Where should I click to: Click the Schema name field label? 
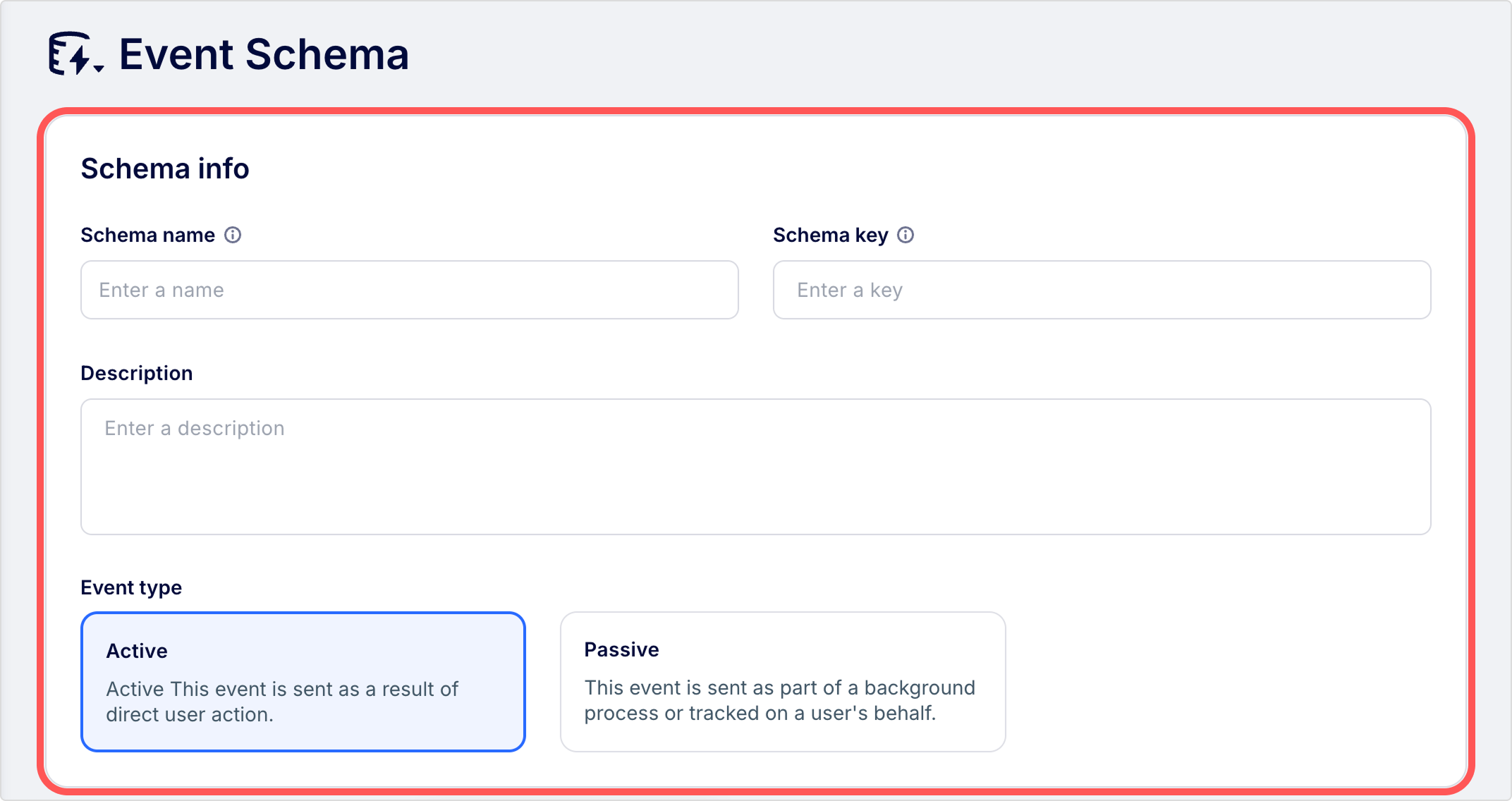click(x=147, y=235)
